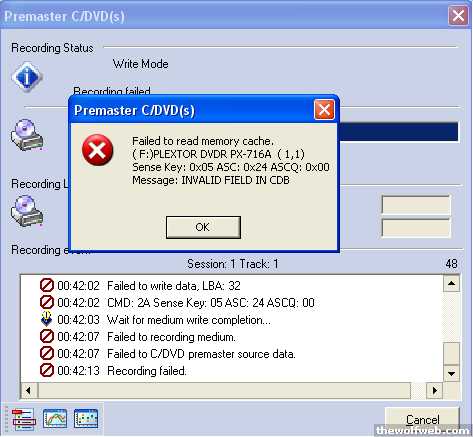473x437 pixels.
Task: Open the event list view icon
Action: click(x=23, y=418)
